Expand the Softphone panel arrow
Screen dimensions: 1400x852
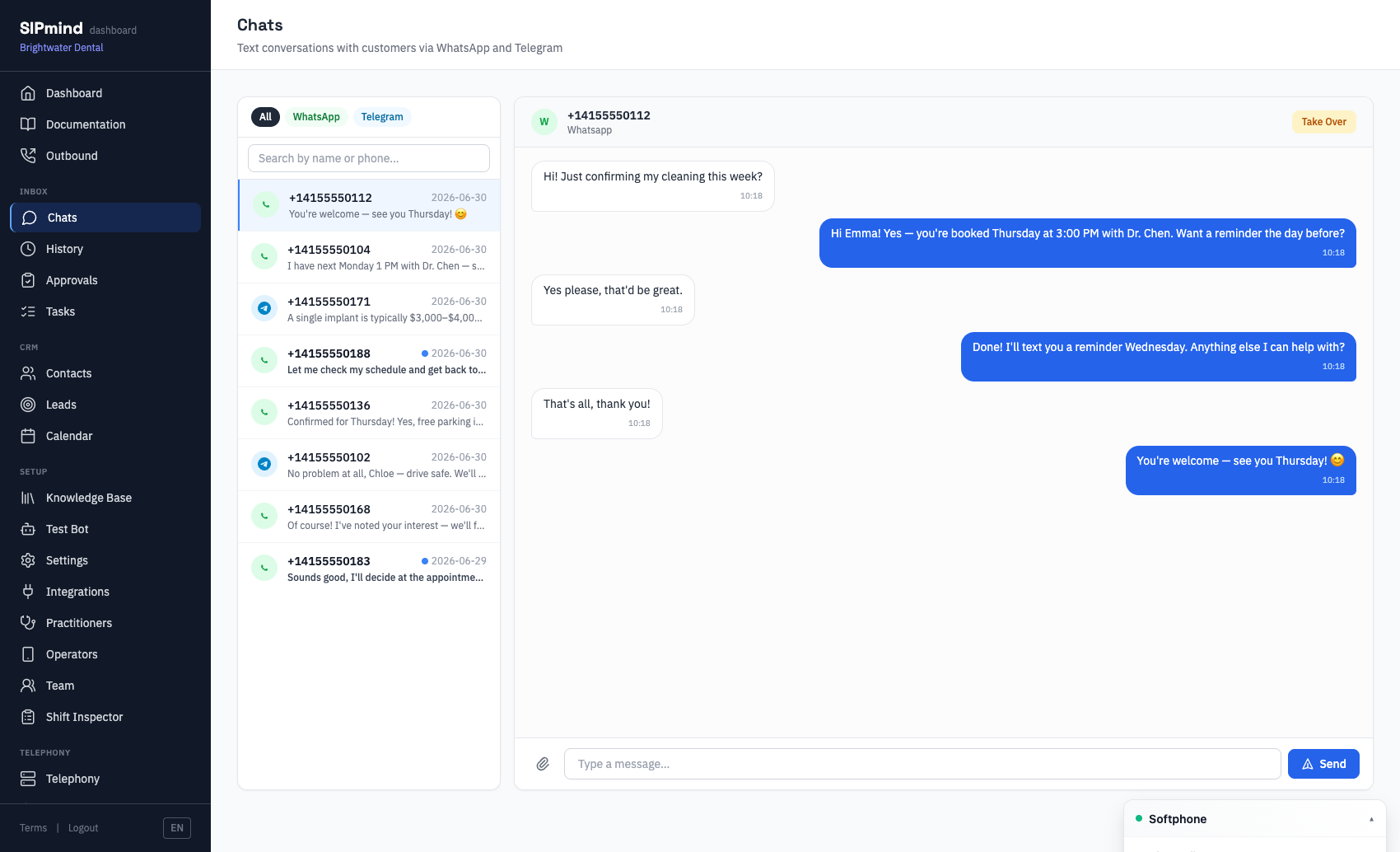click(1371, 819)
